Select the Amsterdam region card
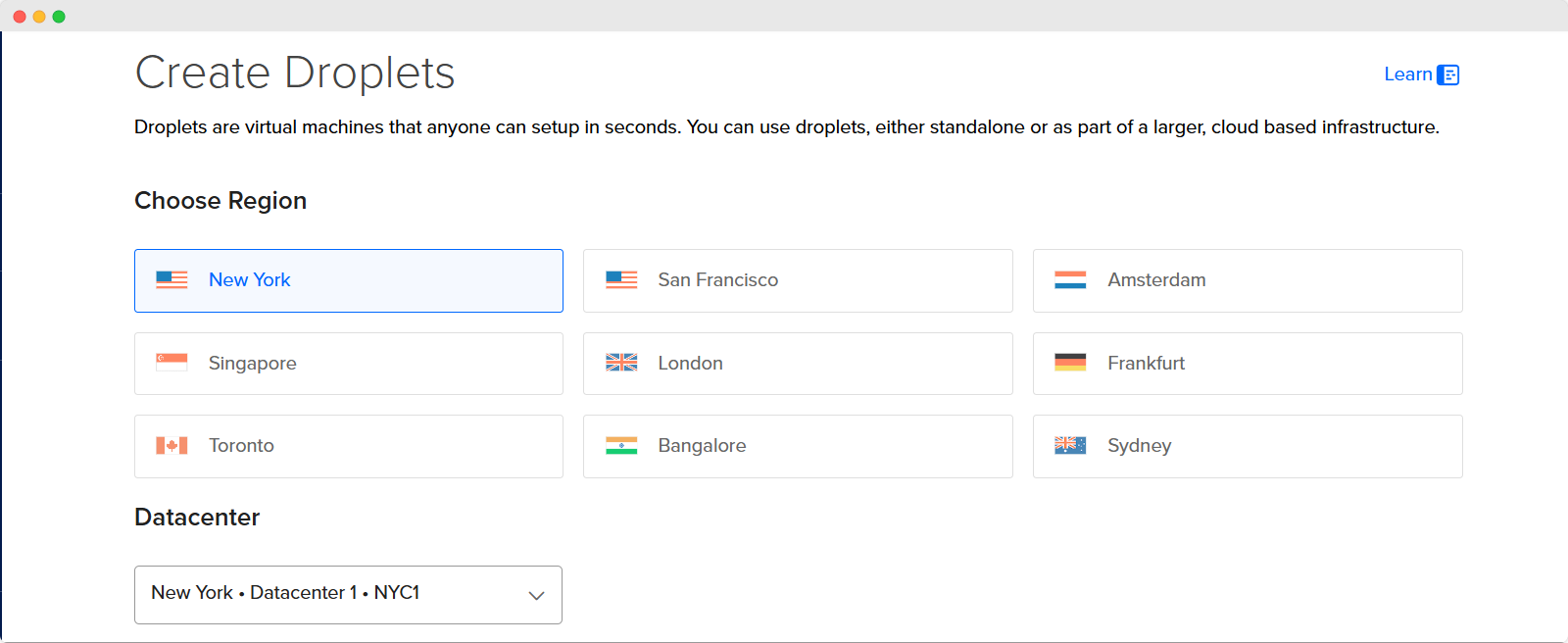This screenshot has width=1568, height=643. click(x=1247, y=280)
